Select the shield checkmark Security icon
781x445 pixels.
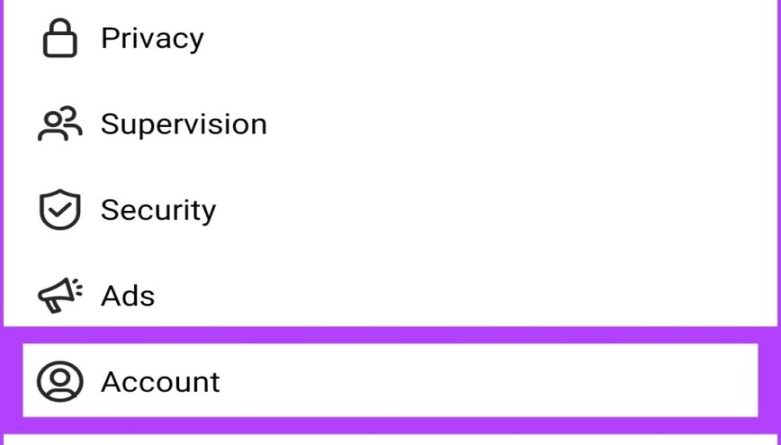(60, 210)
